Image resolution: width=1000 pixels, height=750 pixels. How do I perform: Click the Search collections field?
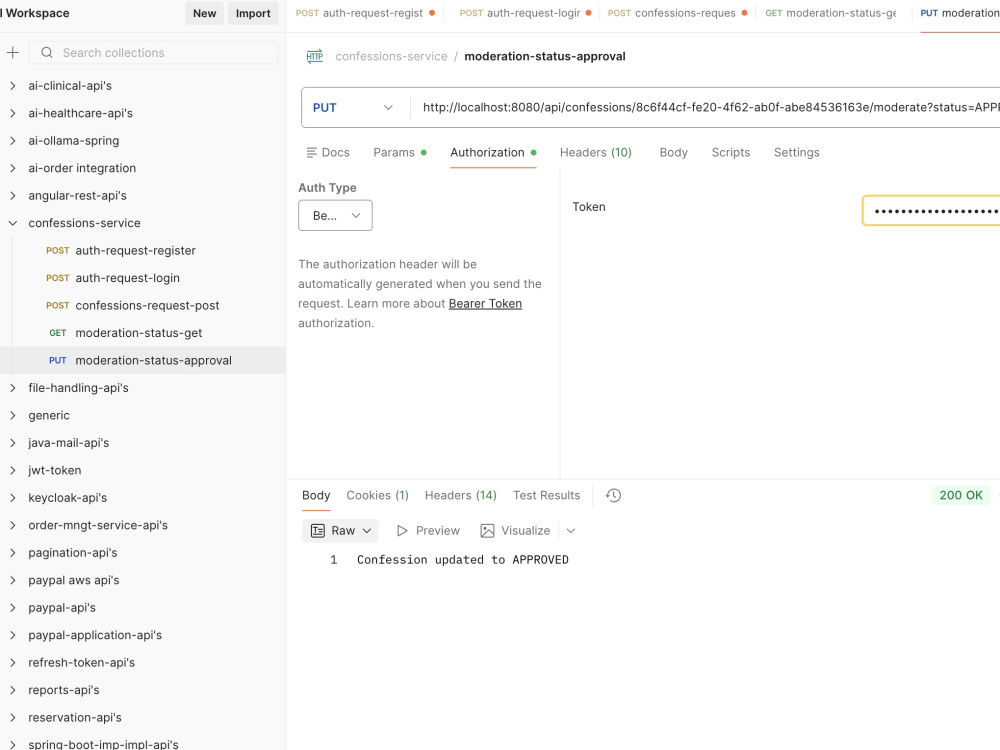[x=154, y=53]
